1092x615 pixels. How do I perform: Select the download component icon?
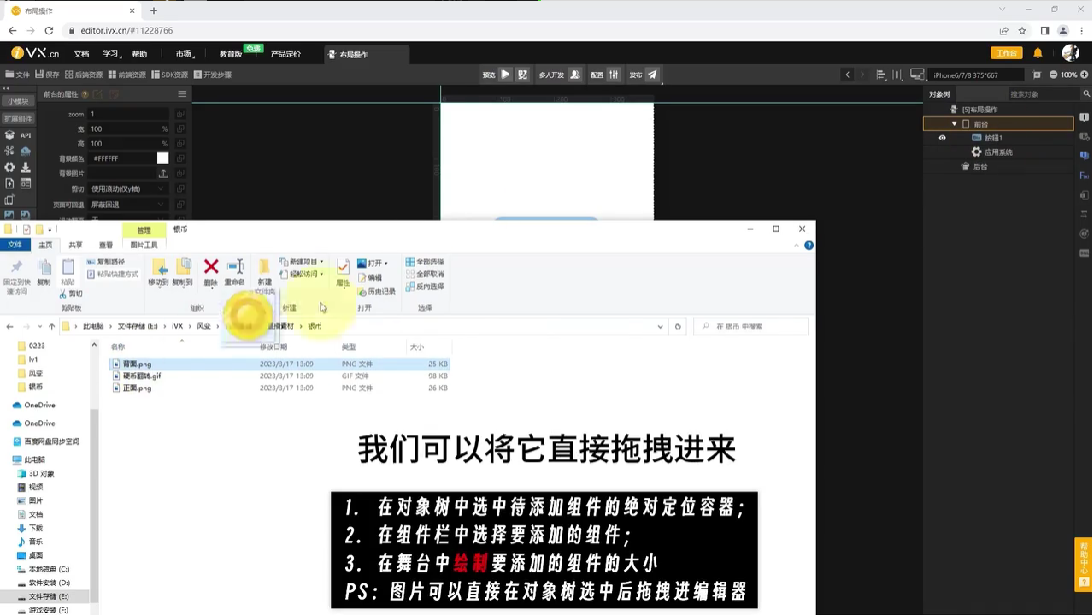pos(26,167)
